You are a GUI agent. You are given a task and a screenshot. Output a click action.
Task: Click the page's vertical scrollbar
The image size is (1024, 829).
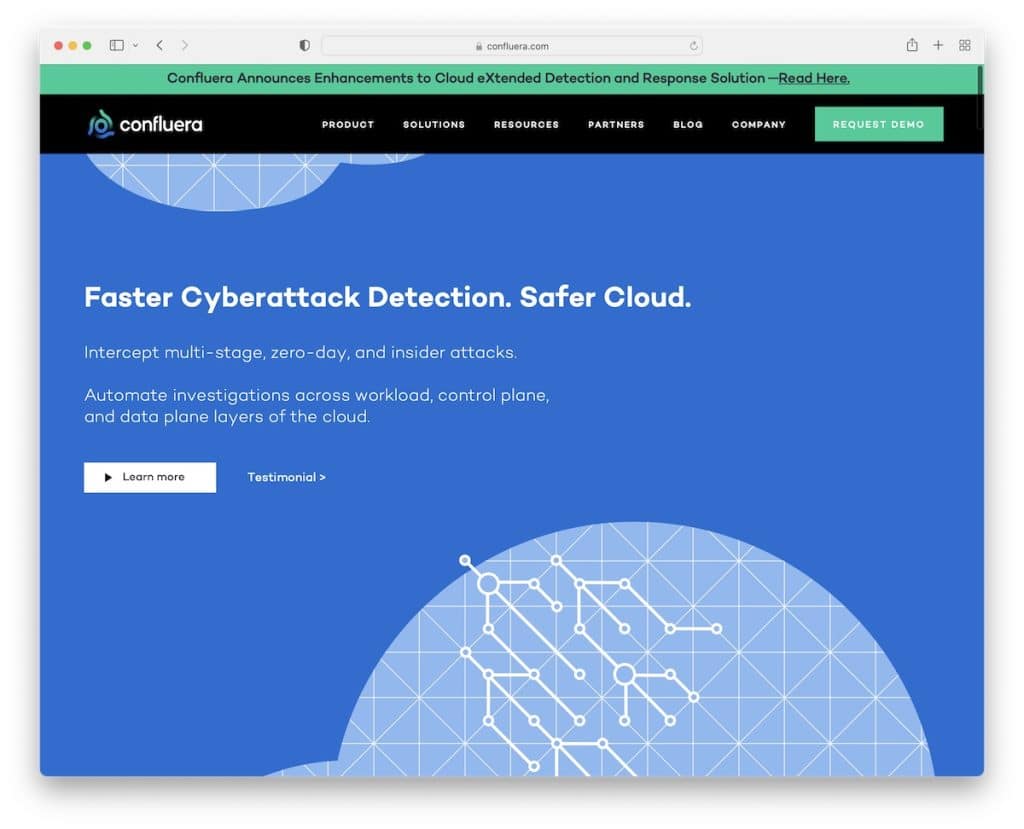coord(980,98)
